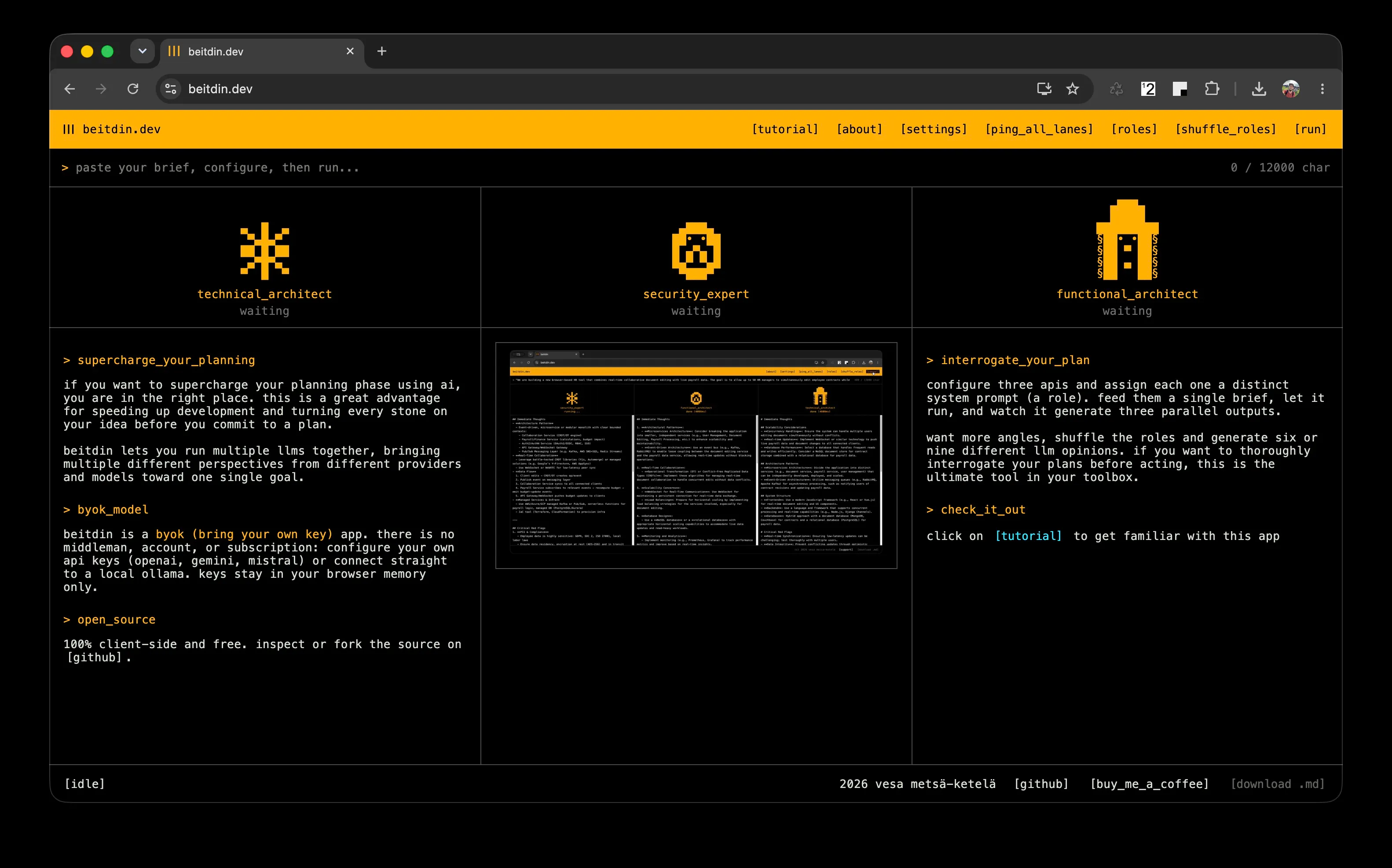The height and width of the screenshot is (868, 1392).
Task: Click the black and white square extension icon
Action: coord(1180,89)
